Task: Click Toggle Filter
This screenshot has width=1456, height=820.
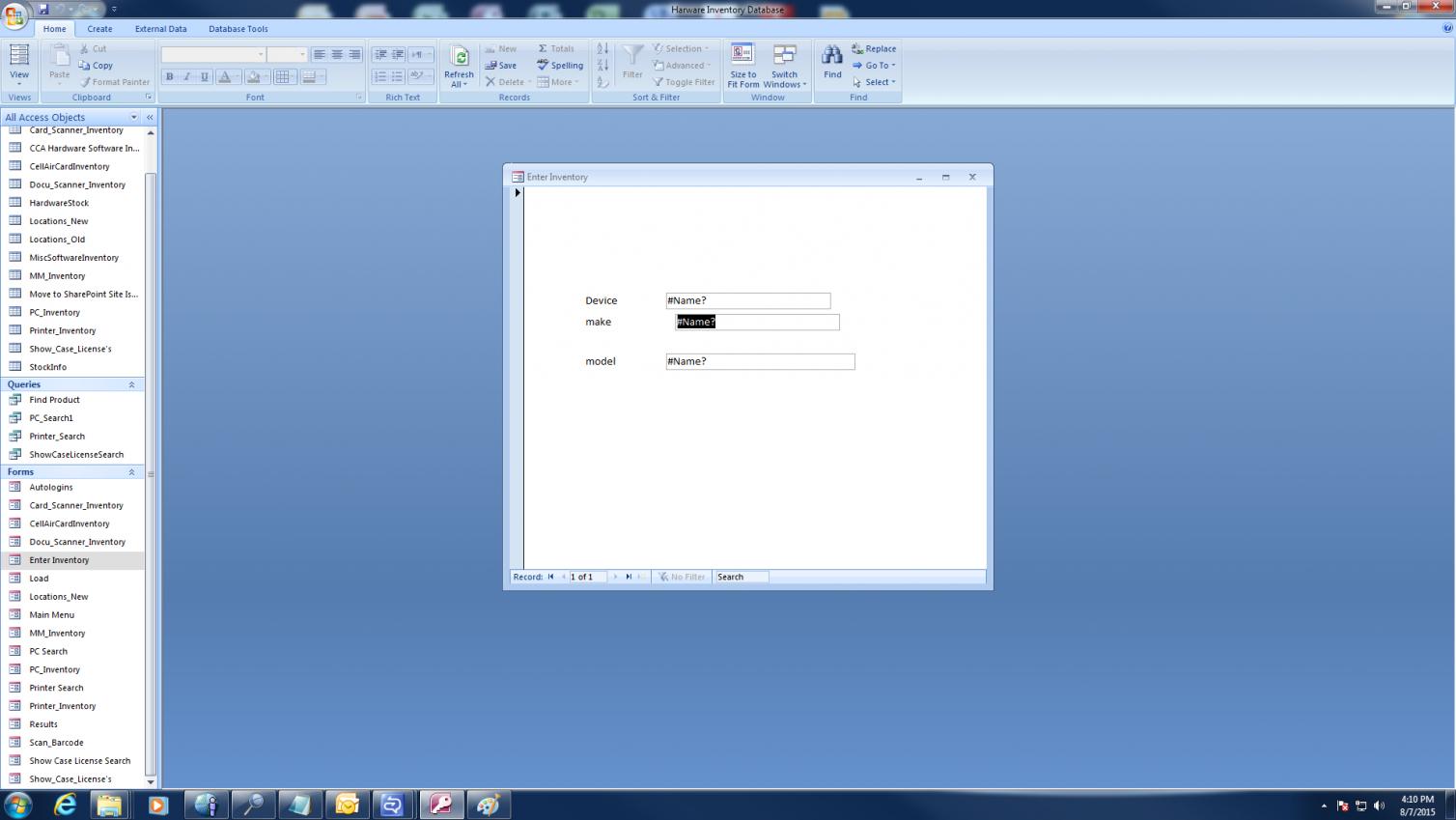Action: (x=684, y=82)
